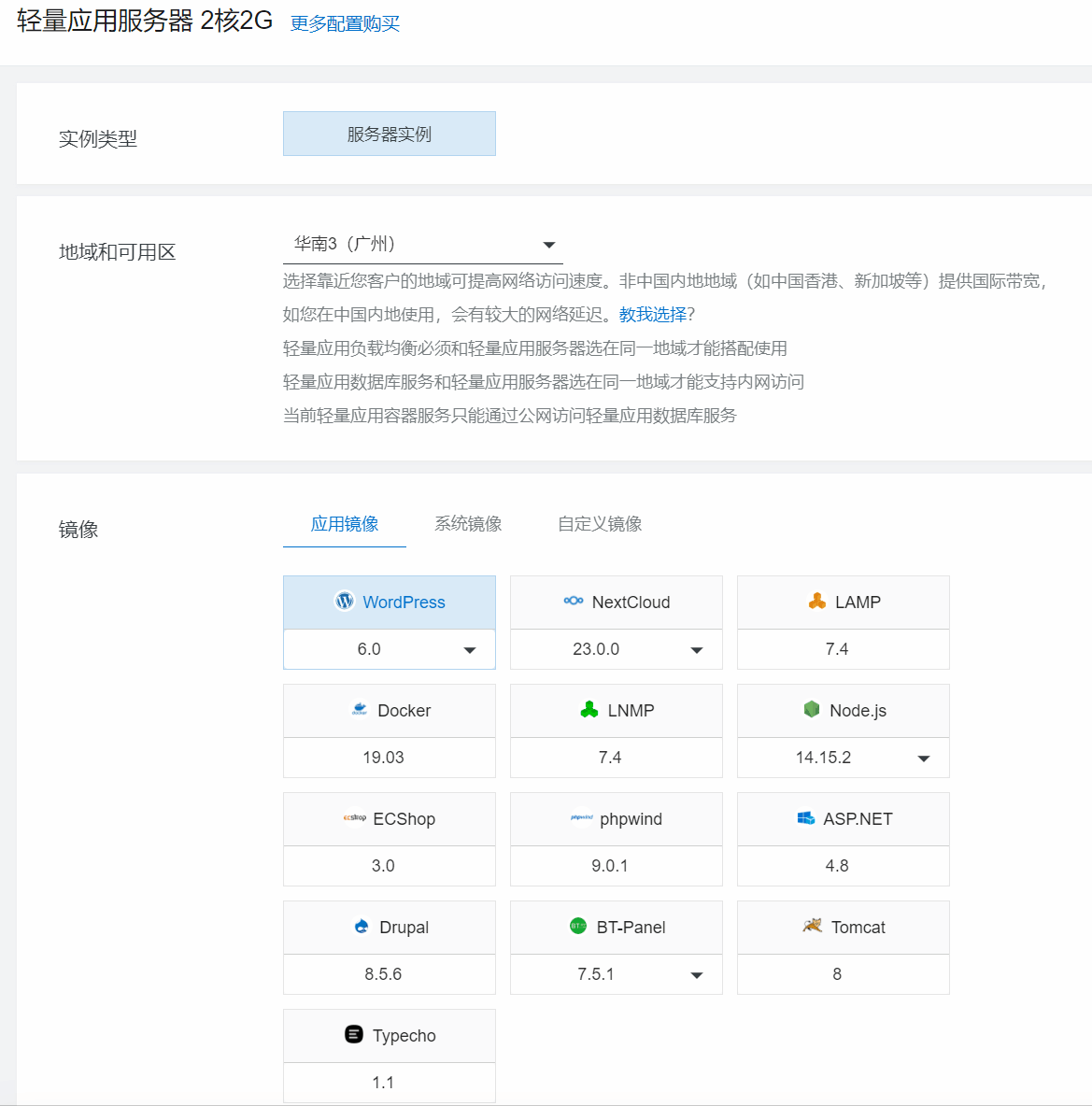Select the Drupal drop icon
The width and height of the screenshot is (1092, 1106).
click(x=362, y=927)
